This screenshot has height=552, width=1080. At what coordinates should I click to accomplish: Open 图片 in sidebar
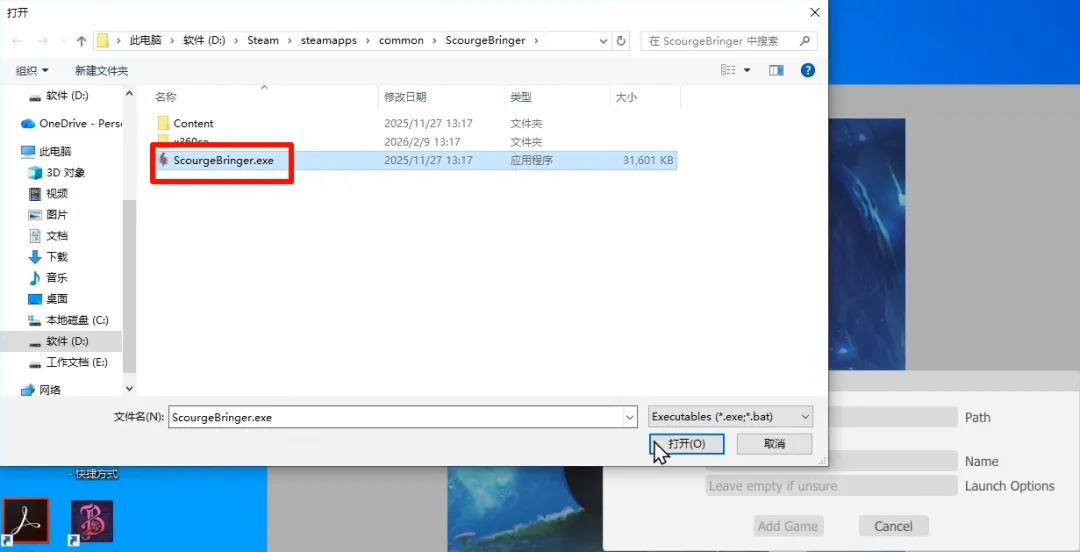coord(48,214)
